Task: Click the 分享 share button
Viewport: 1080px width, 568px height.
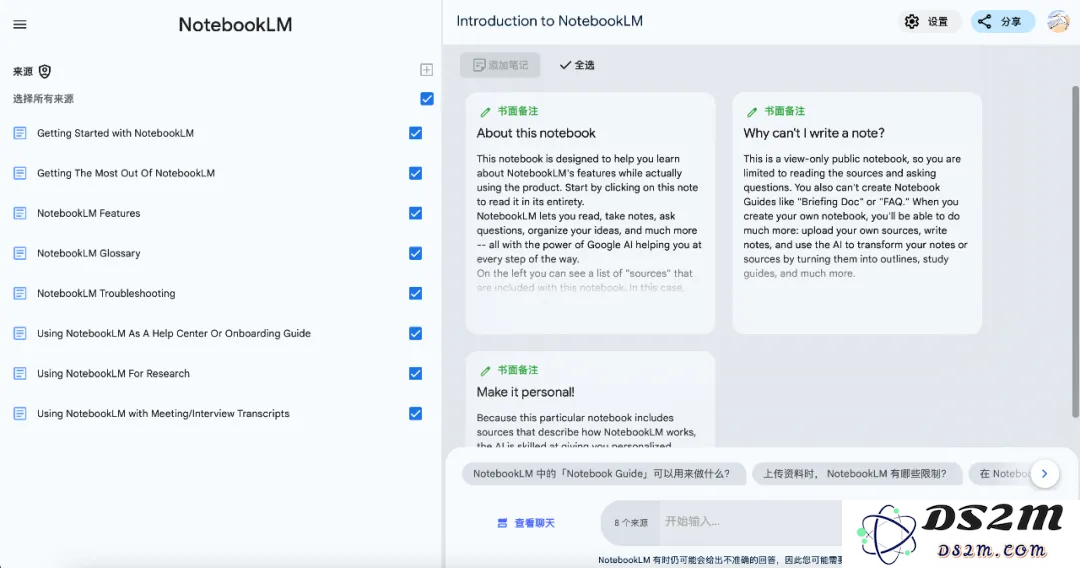Action: point(1003,21)
